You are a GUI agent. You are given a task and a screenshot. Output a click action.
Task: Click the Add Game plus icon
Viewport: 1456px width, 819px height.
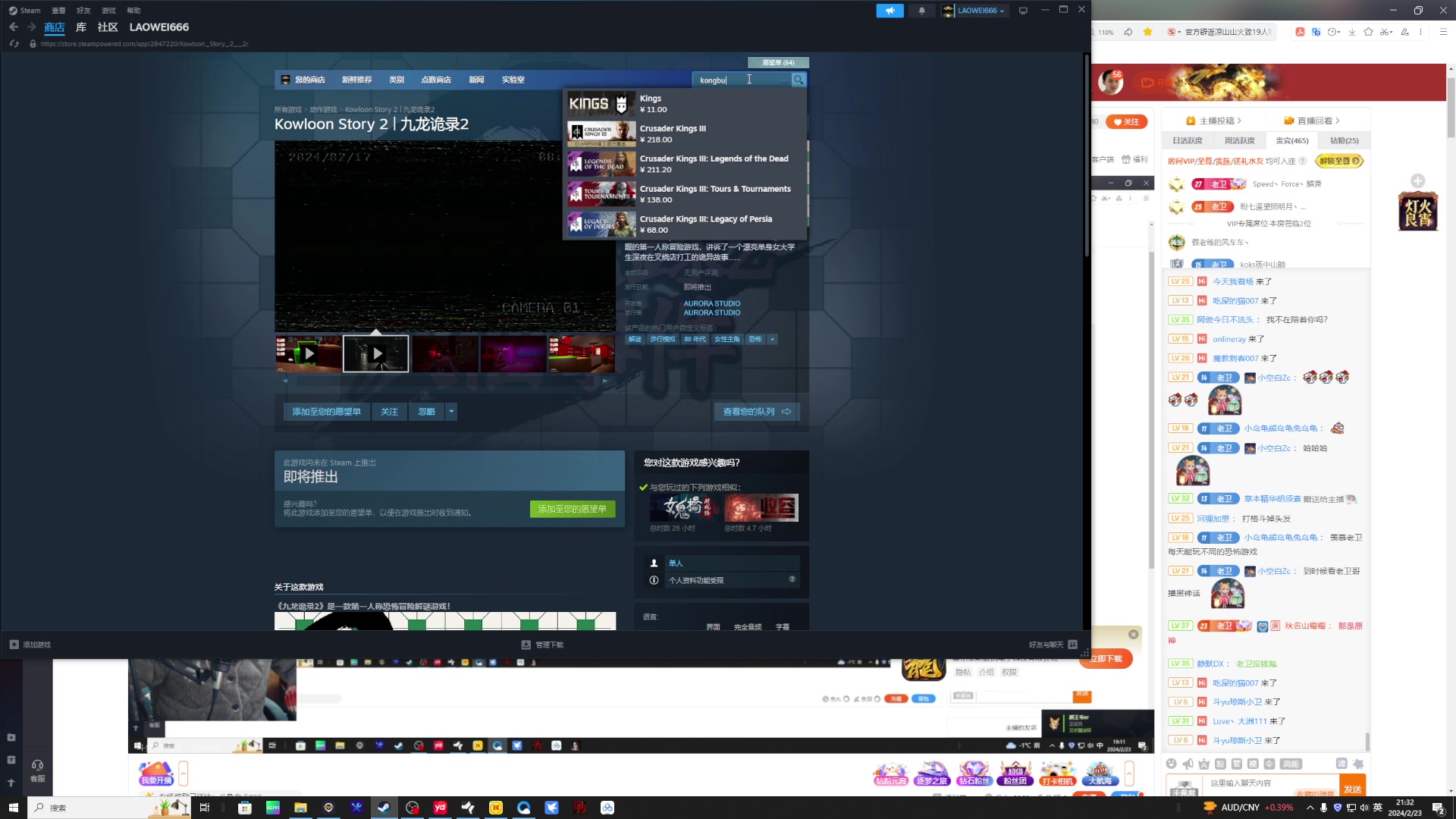pos(14,645)
